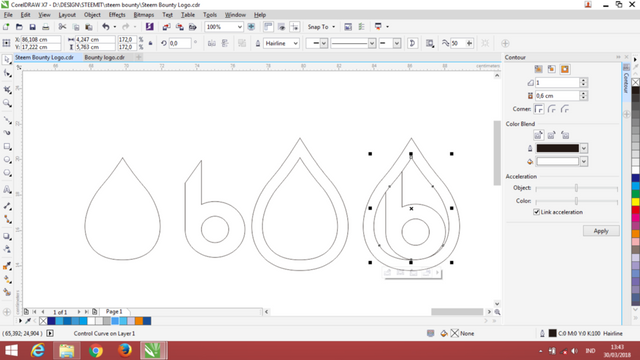Open line style dropdown
This screenshot has height=360, width=640.
[371, 43]
